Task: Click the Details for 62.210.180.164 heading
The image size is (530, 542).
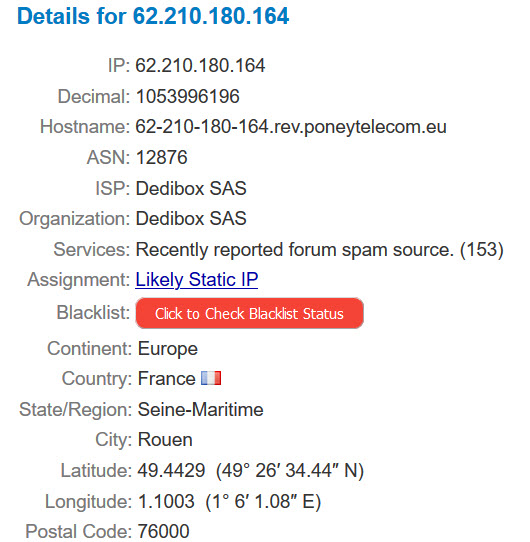Action: tap(153, 16)
